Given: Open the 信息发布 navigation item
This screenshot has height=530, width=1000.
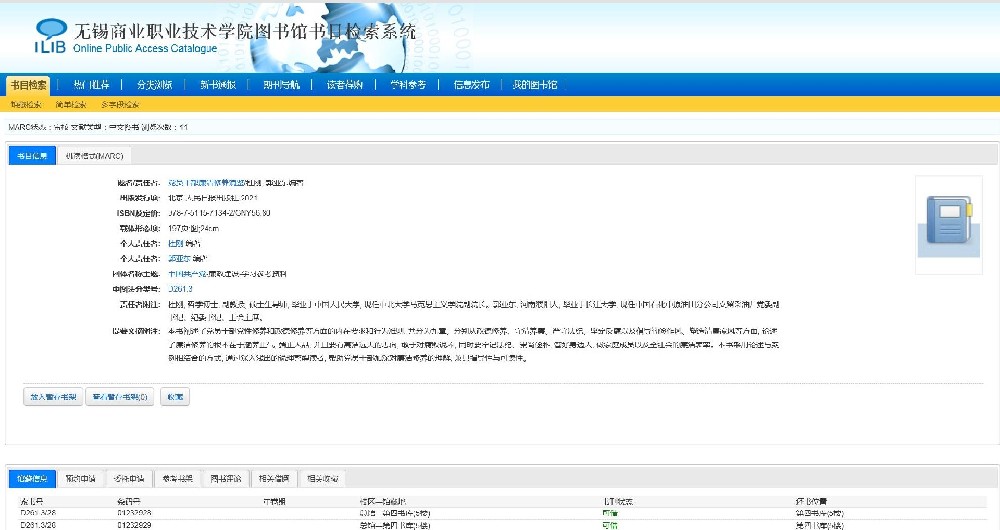Looking at the screenshot, I should (471, 85).
